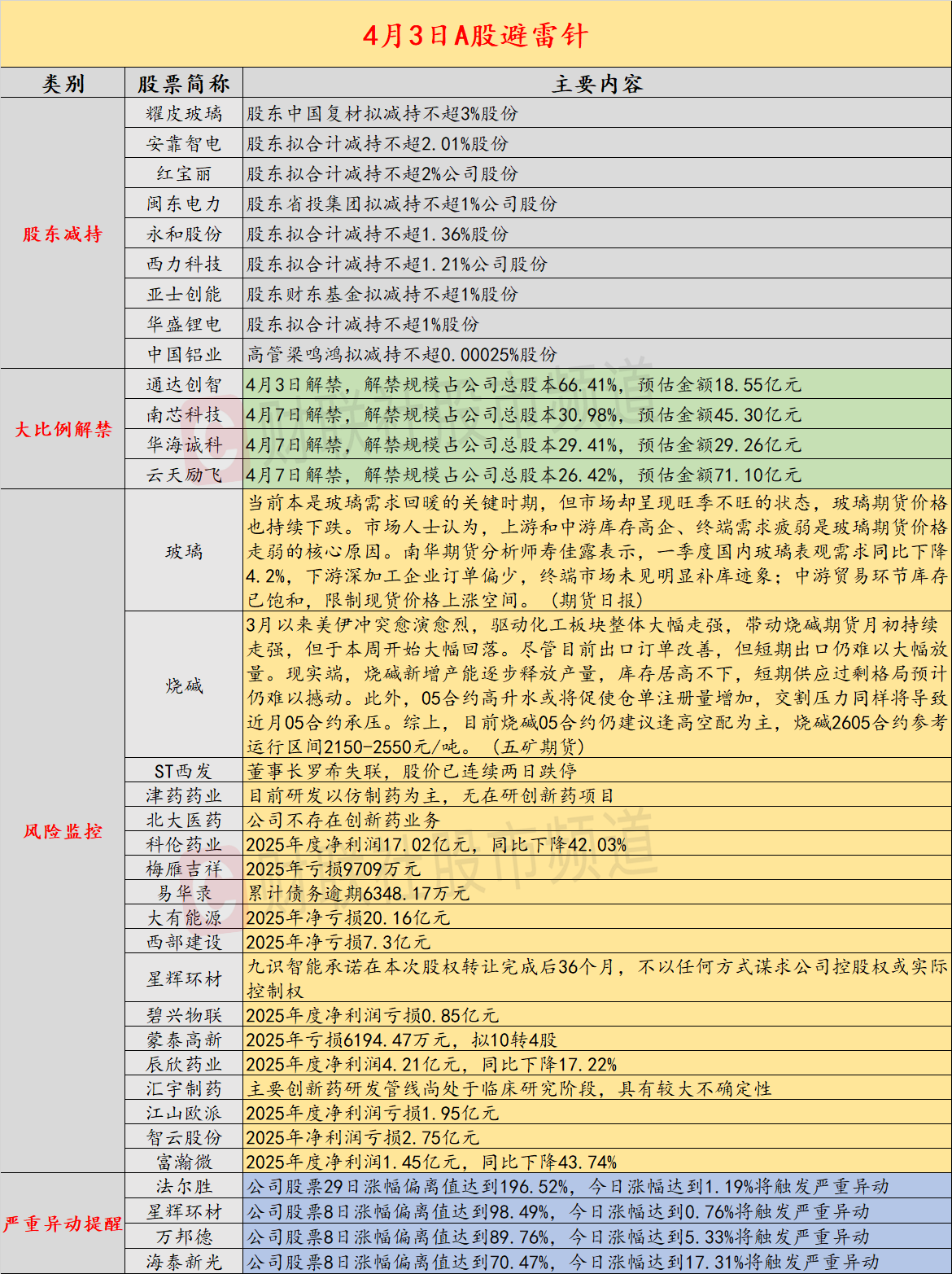Screen dimensions: 952x1274
Task: Select the 股票简称 column header
Action: click(x=184, y=84)
